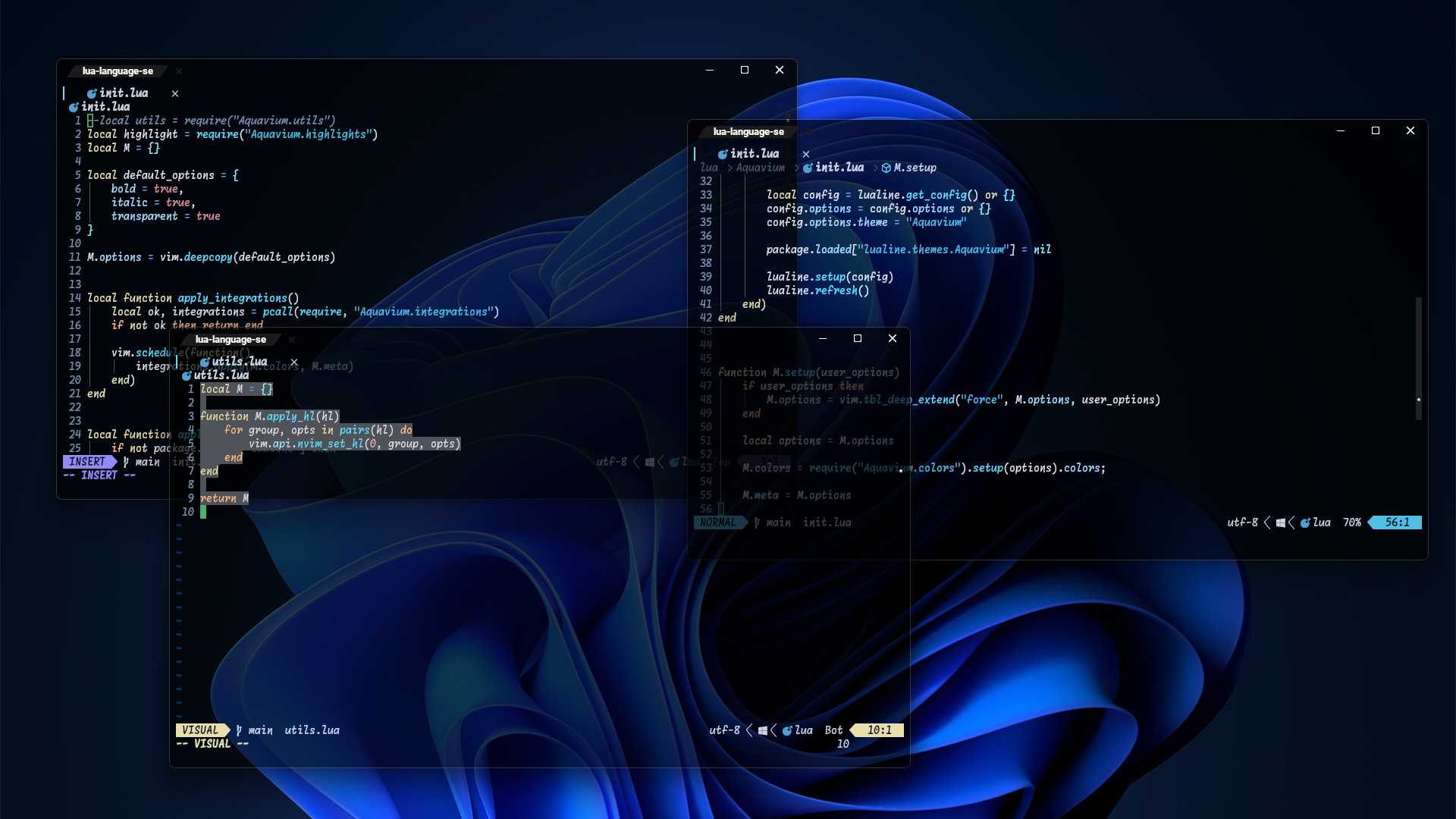Viewport: 1456px width, 819px height.
Task: Minimize the right init.lua terminal window
Action: tap(1341, 130)
